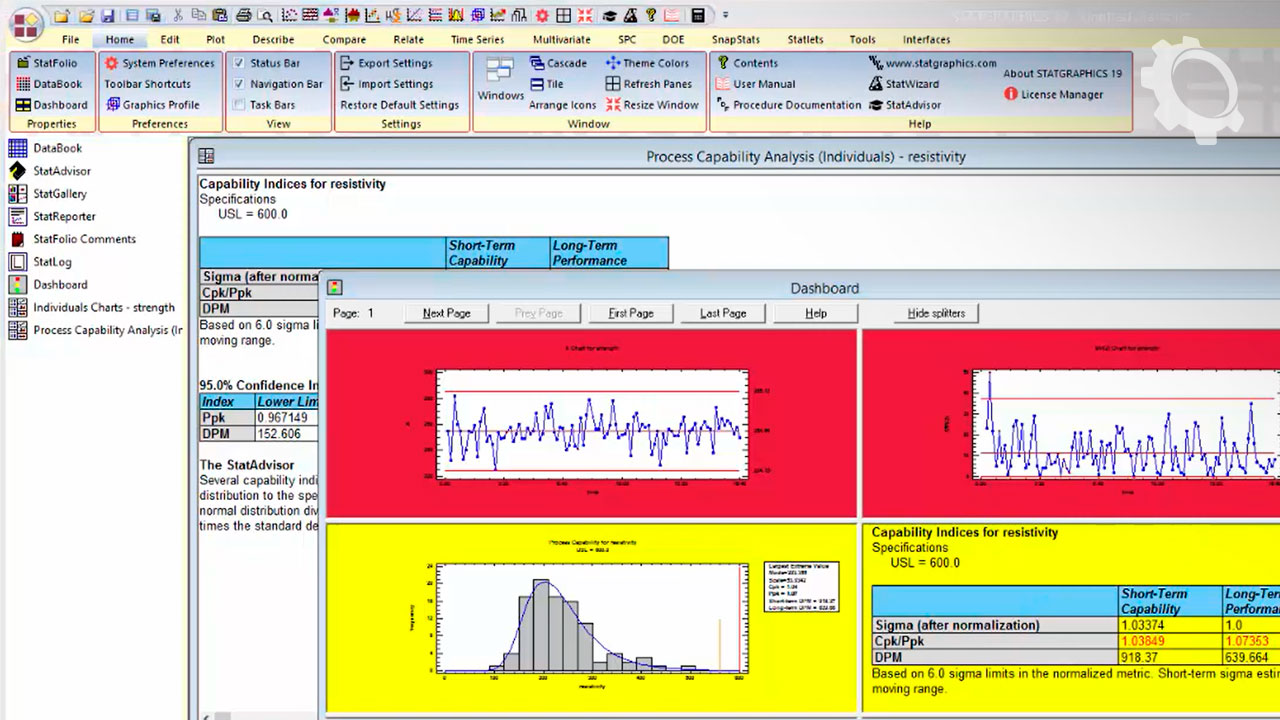Click the calculator icon in quick toolbar
The width and height of the screenshot is (1280, 720).
tap(697, 15)
